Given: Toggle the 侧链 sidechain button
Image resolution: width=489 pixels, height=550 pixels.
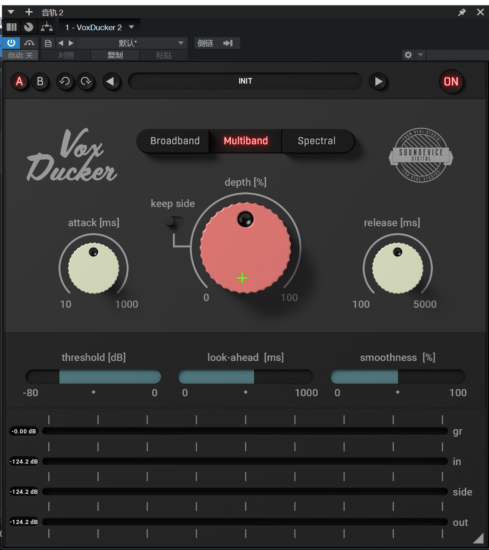Looking at the screenshot, I should click(205, 43).
